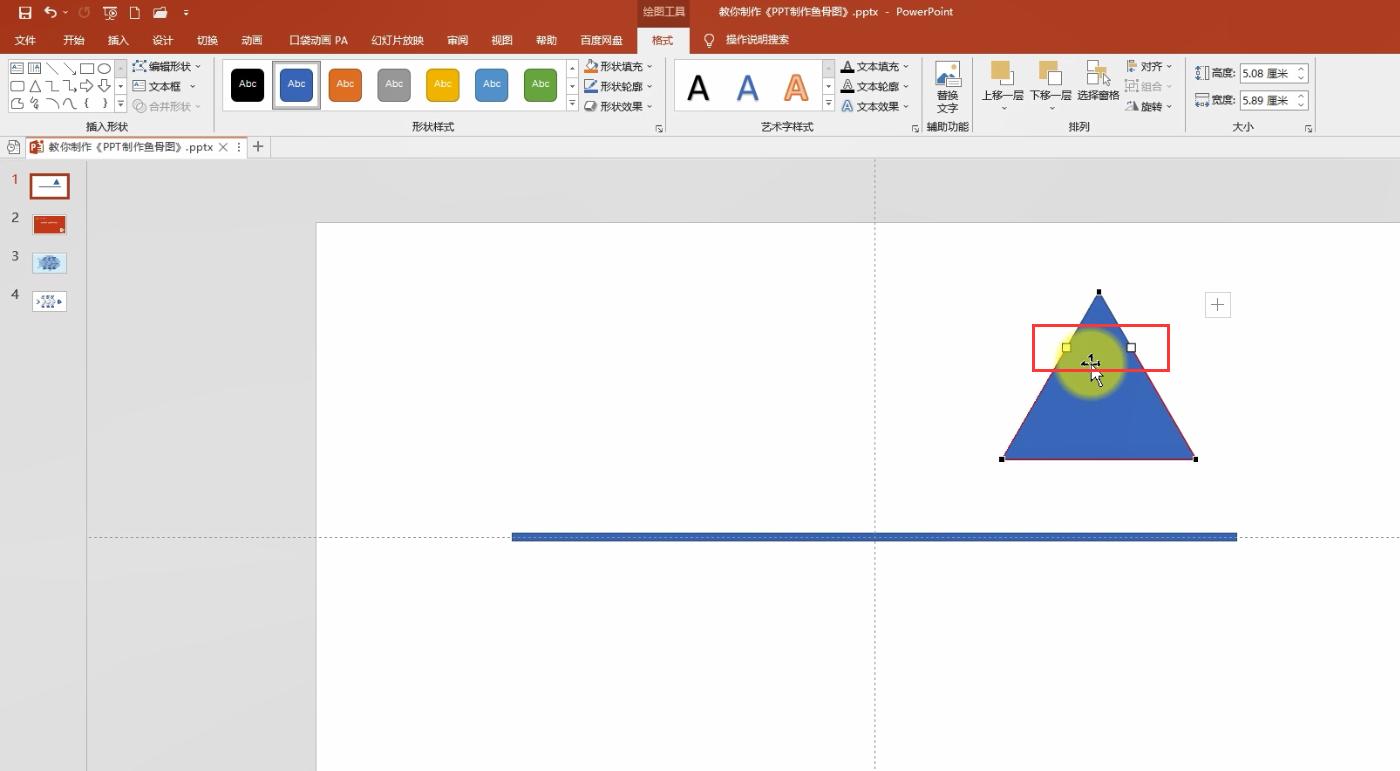Select the blue WordArt style A
Viewport: 1400px width, 771px height.
pos(747,88)
